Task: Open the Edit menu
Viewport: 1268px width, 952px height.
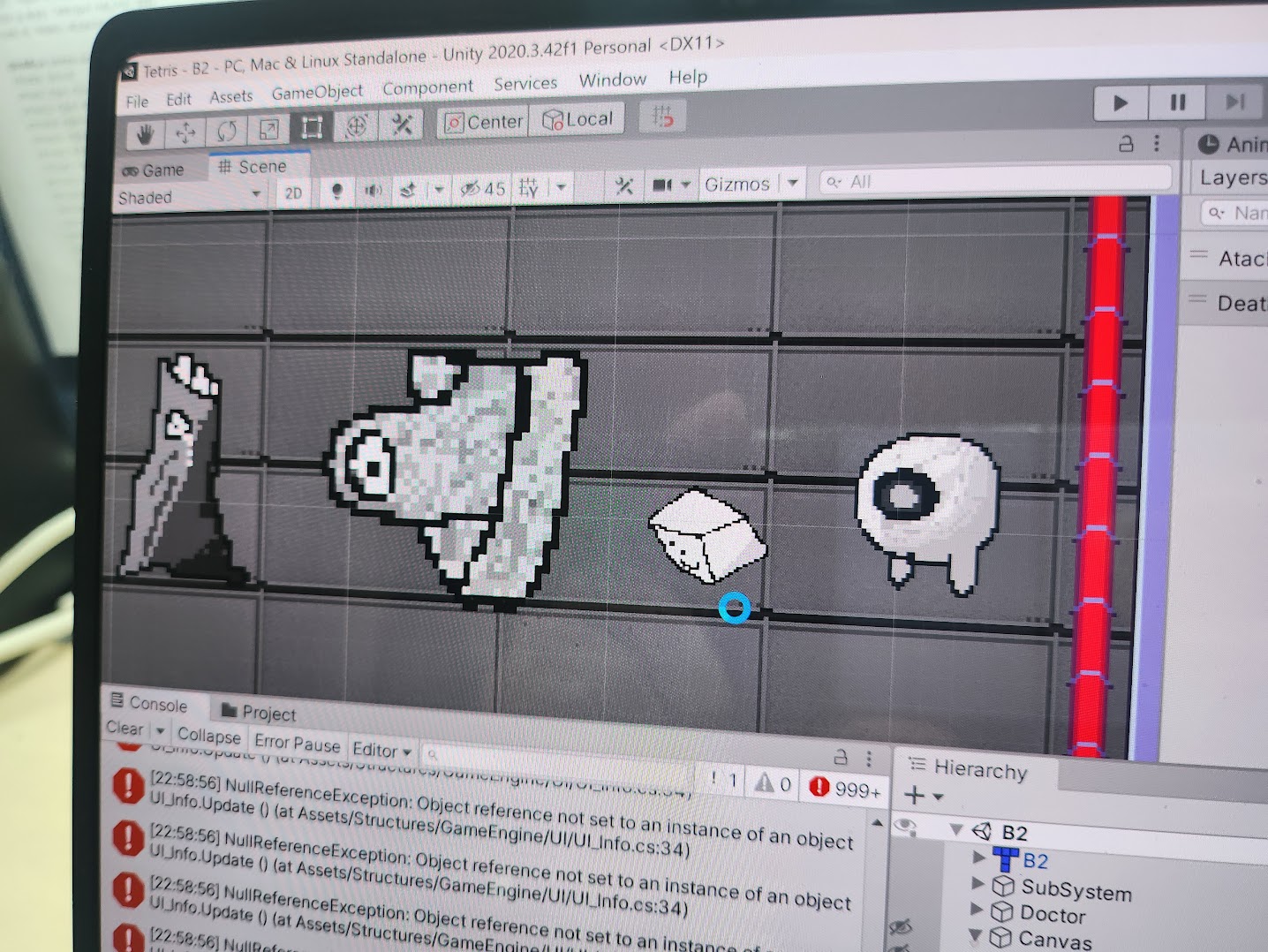Action: pos(178,100)
